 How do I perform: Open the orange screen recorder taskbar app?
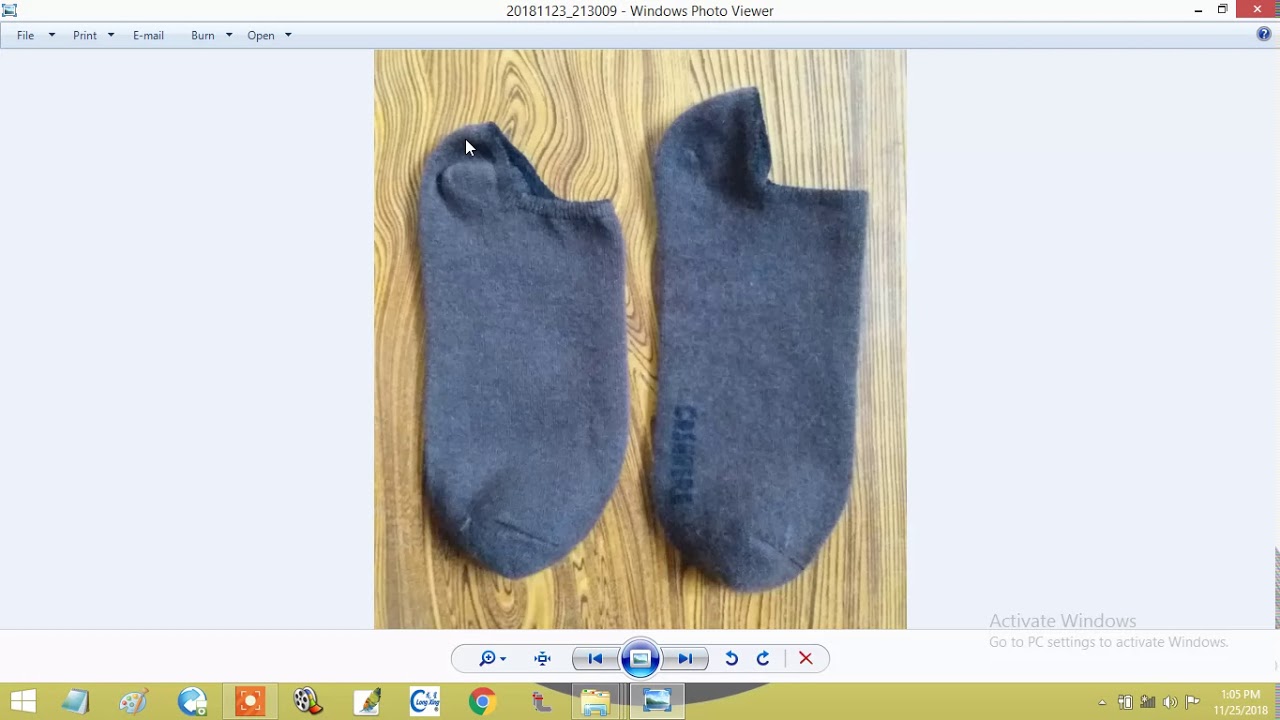click(250, 701)
